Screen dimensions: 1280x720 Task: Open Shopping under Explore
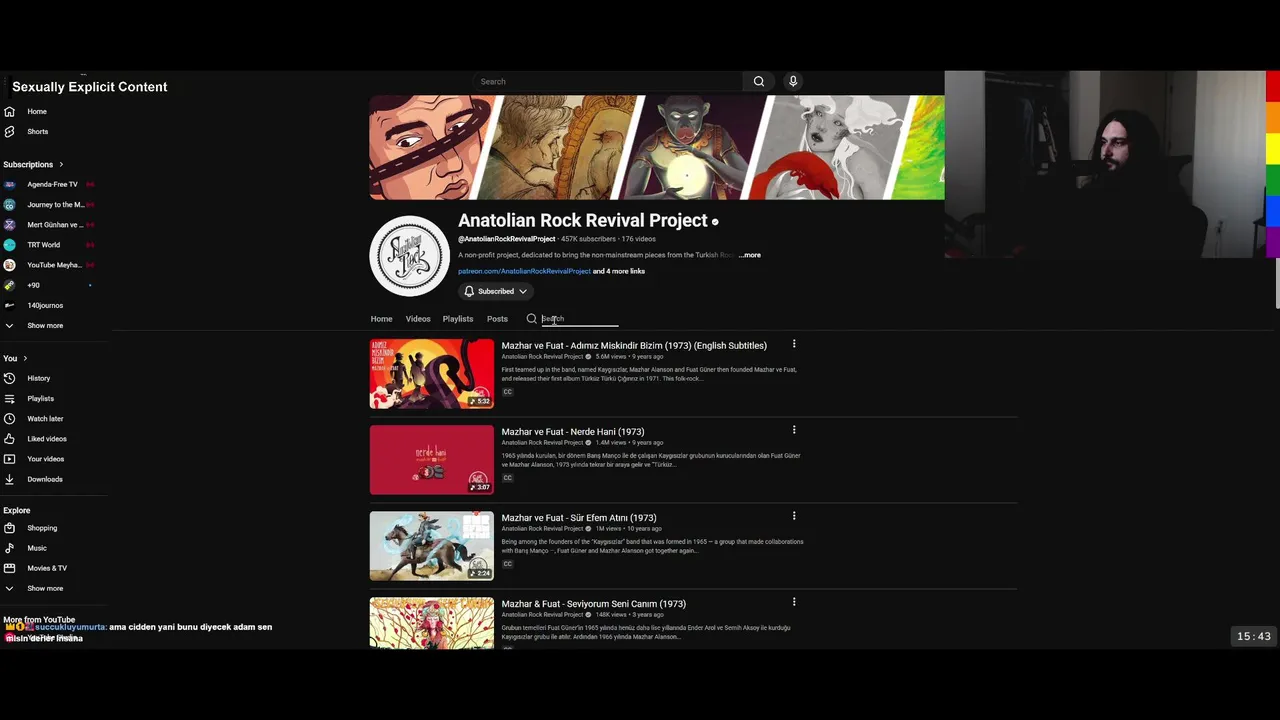pos(42,528)
